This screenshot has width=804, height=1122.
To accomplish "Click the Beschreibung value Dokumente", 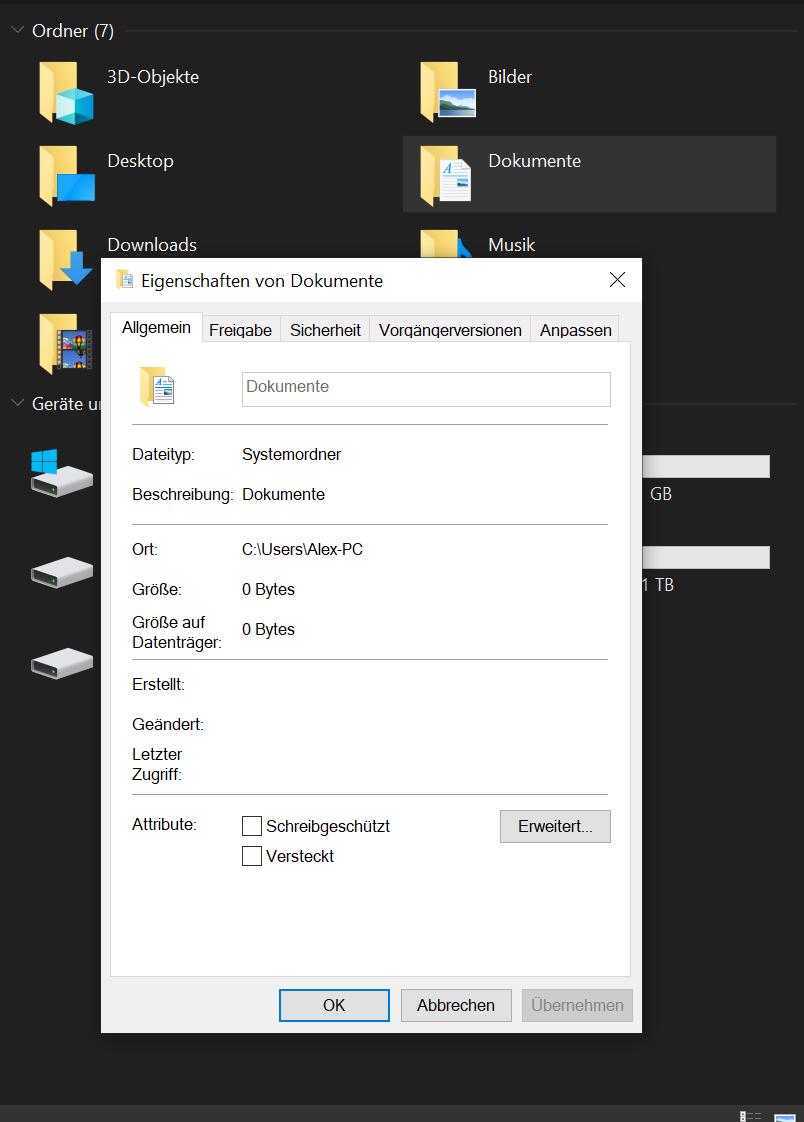I will pyautogui.click(x=283, y=494).
